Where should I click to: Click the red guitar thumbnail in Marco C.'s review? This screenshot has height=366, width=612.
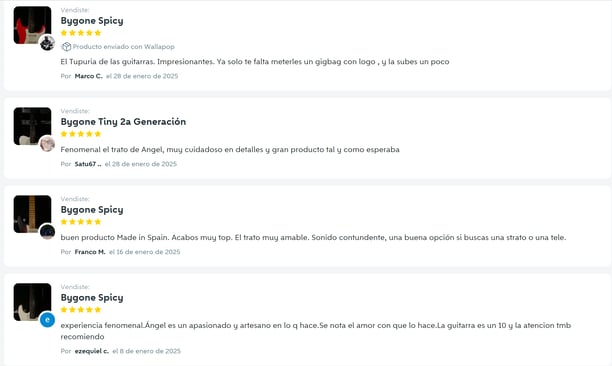pyautogui.click(x=32, y=25)
